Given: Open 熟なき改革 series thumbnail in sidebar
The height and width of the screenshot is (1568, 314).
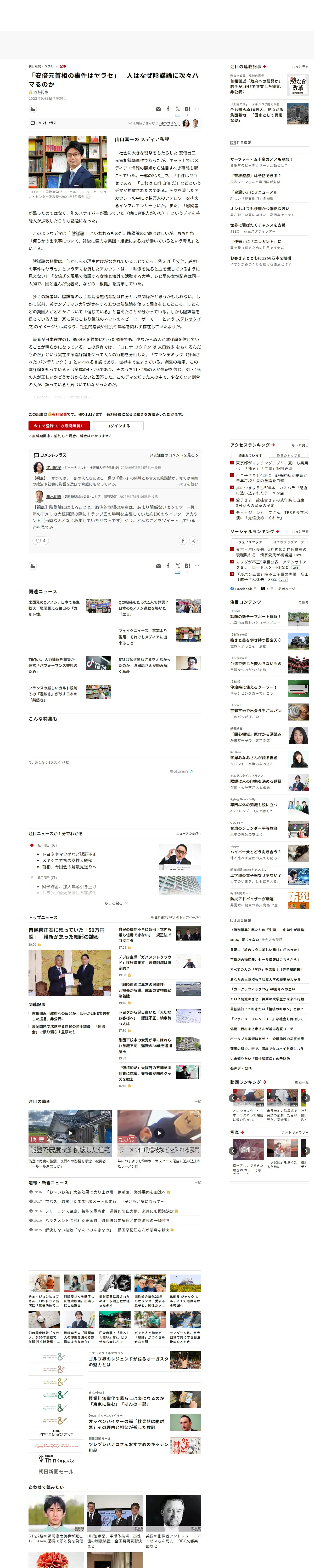Looking at the screenshot, I should tap(298, 86).
